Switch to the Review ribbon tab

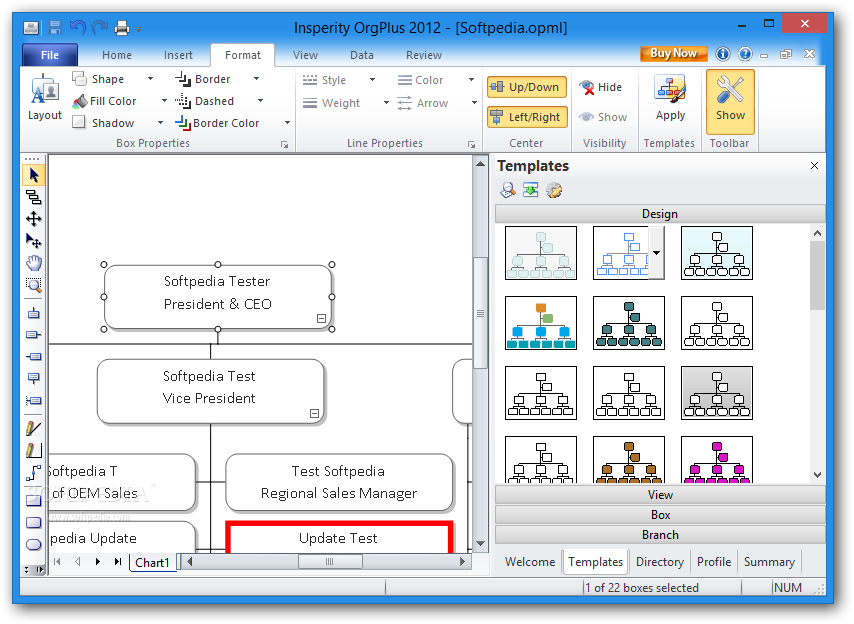pyautogui.click(x=424, y=55)
